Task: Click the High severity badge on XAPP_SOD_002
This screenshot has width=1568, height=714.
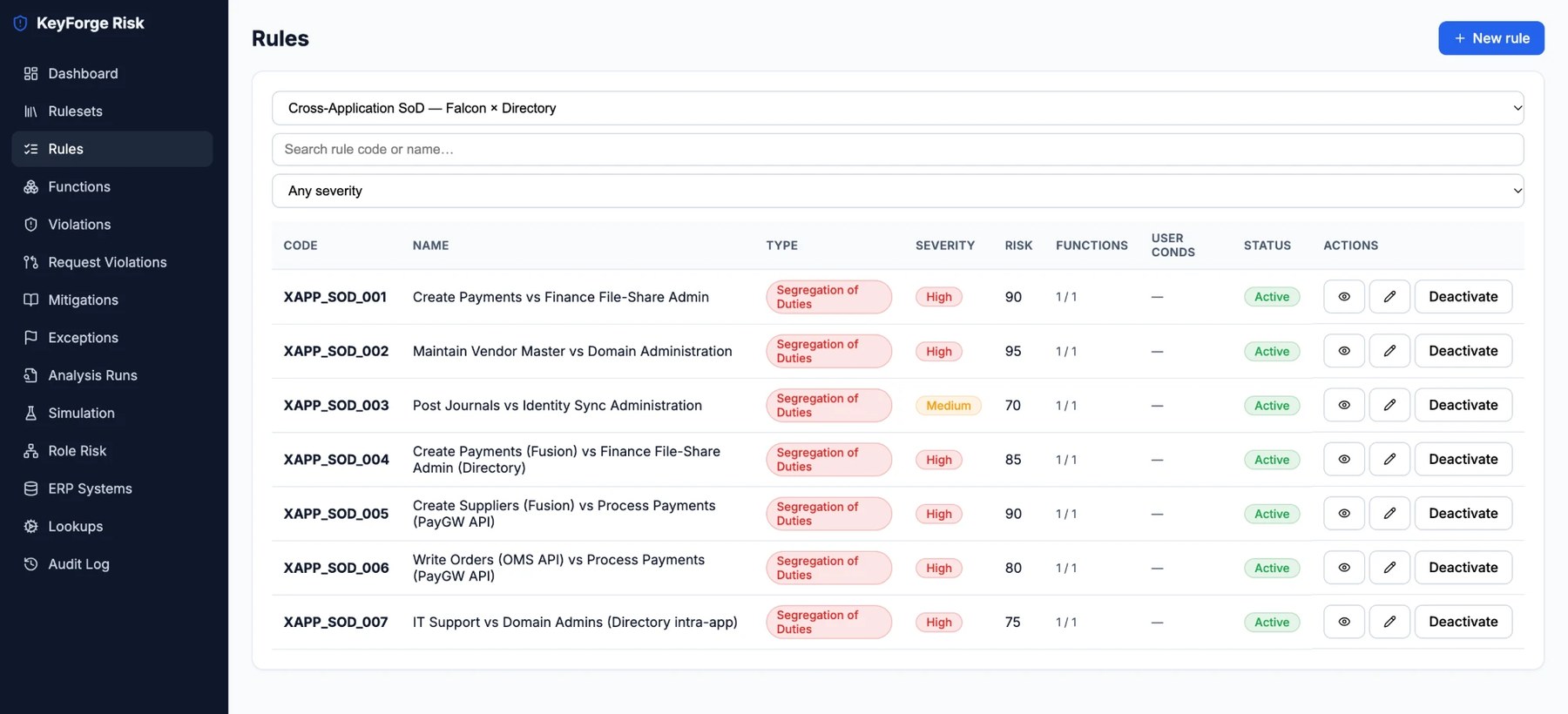Action: point(939,352)
